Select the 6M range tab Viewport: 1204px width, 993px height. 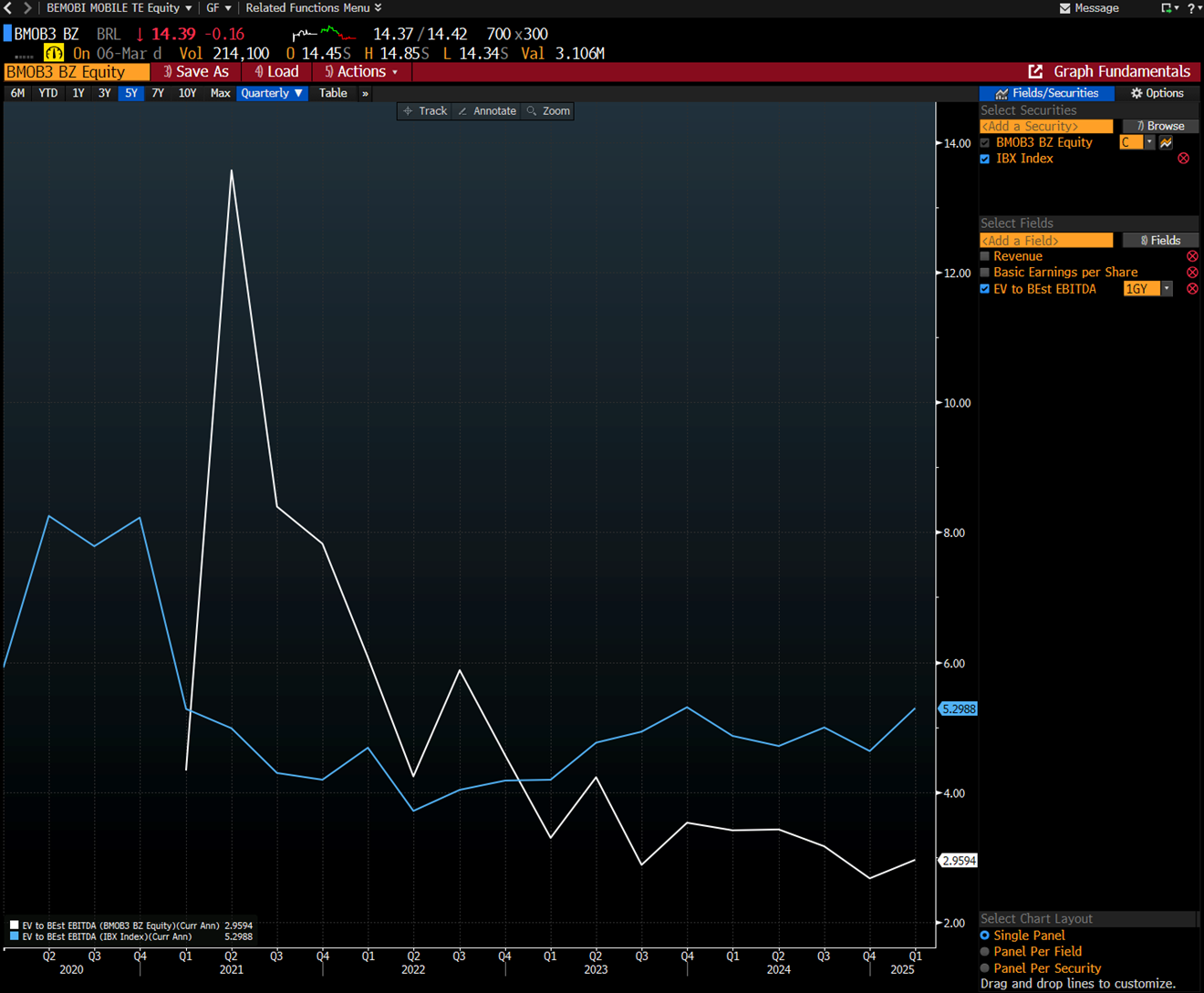(x=17, y=93)
